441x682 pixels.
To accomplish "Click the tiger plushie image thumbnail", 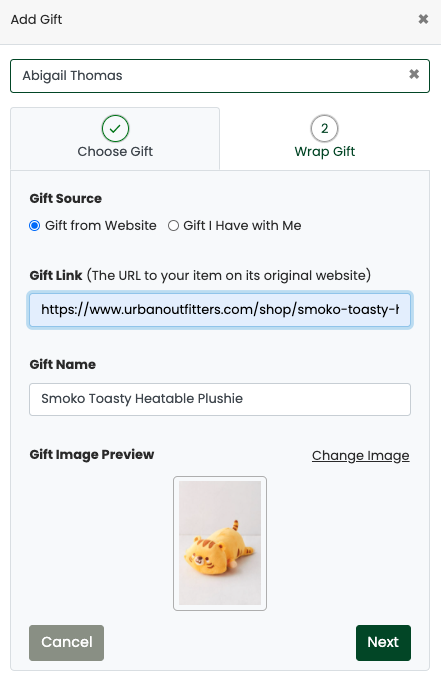I will (220, 543).
